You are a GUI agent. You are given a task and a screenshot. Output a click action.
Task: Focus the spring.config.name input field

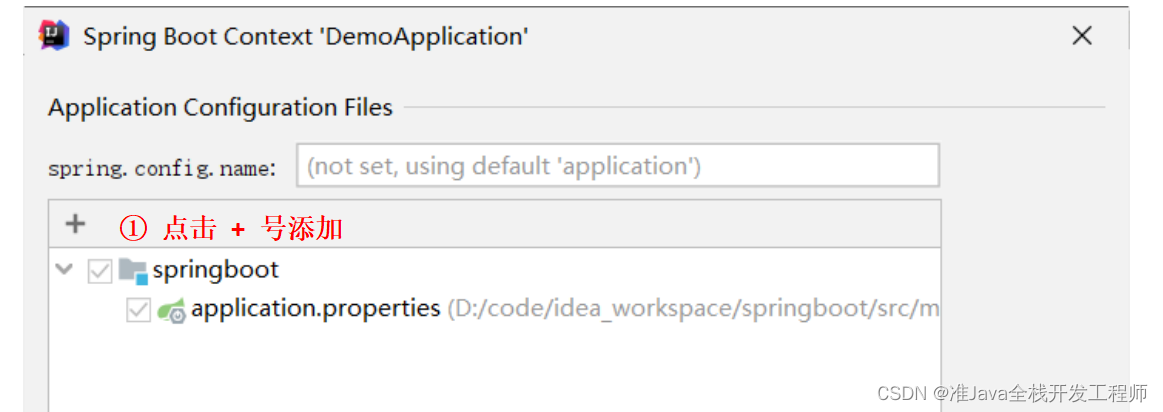point(617,165)
